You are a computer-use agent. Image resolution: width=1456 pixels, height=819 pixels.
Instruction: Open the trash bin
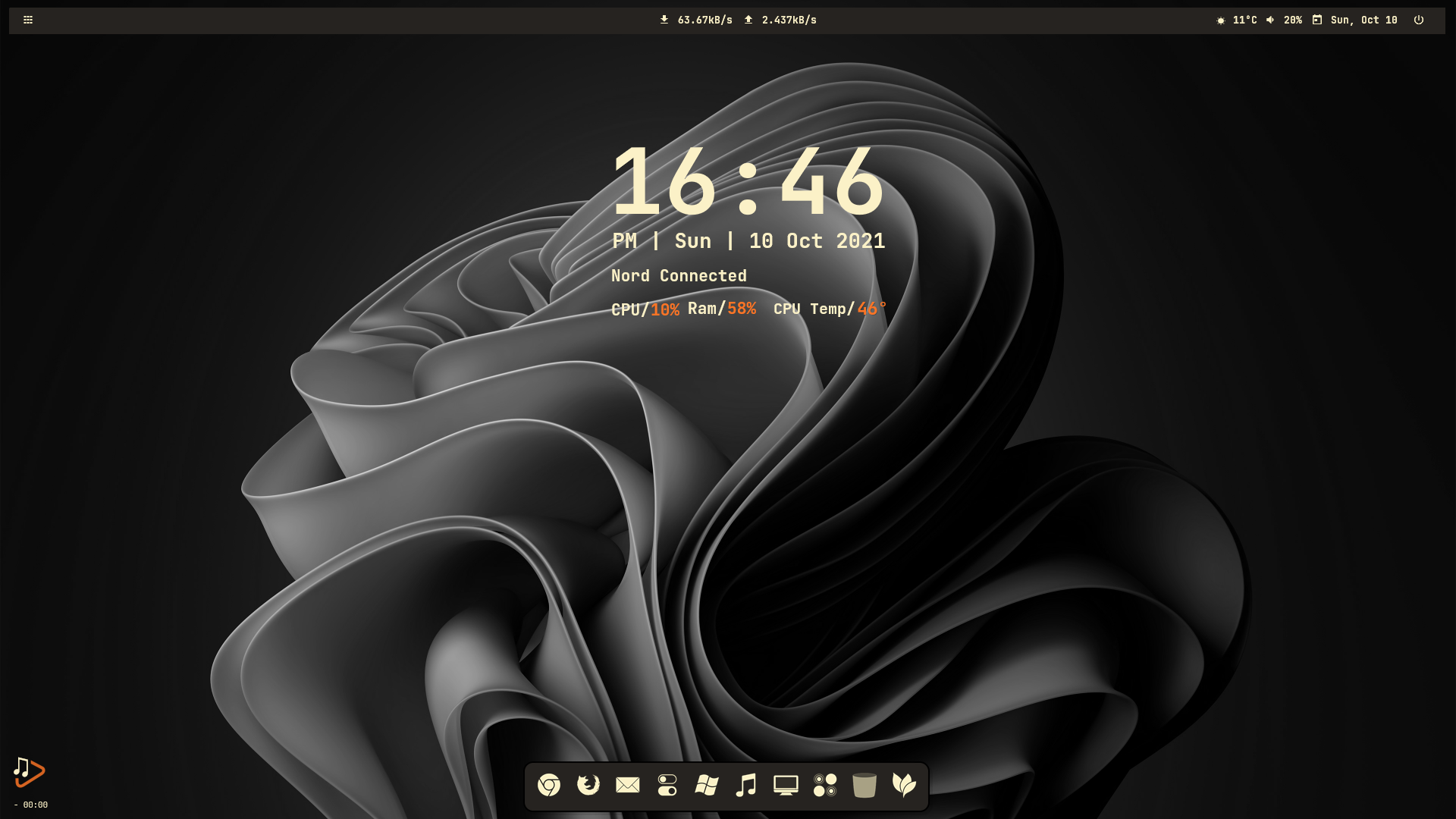coord(864,785)
